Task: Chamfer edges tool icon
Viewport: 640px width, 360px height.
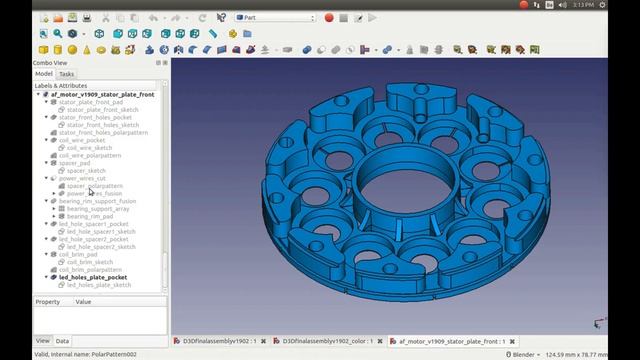Action: [x=207, y=50]
